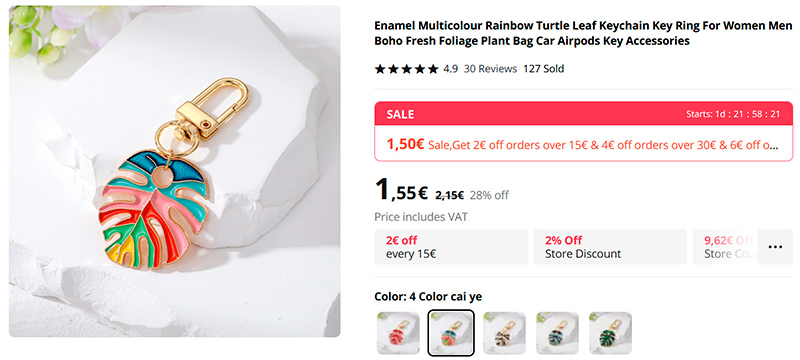Screen dimensions: 800x360
Task: Click the 28% off discount label
Action: click(x=489, y=195)
